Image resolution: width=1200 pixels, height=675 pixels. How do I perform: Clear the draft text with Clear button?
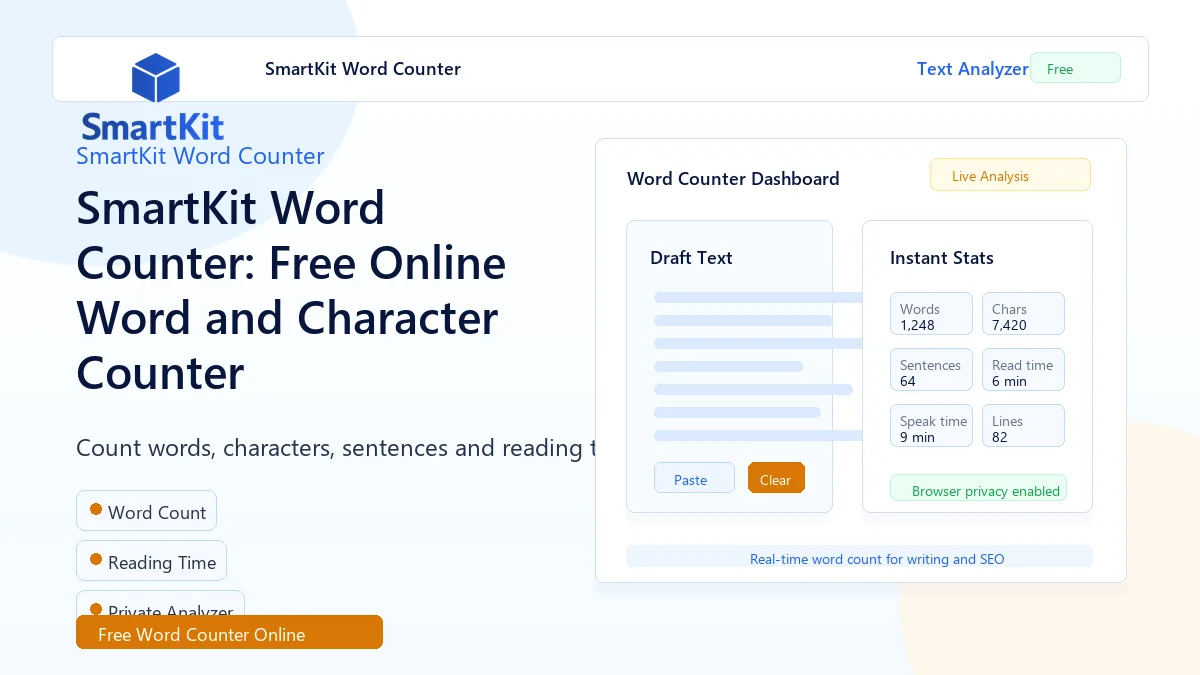[776, 478]
